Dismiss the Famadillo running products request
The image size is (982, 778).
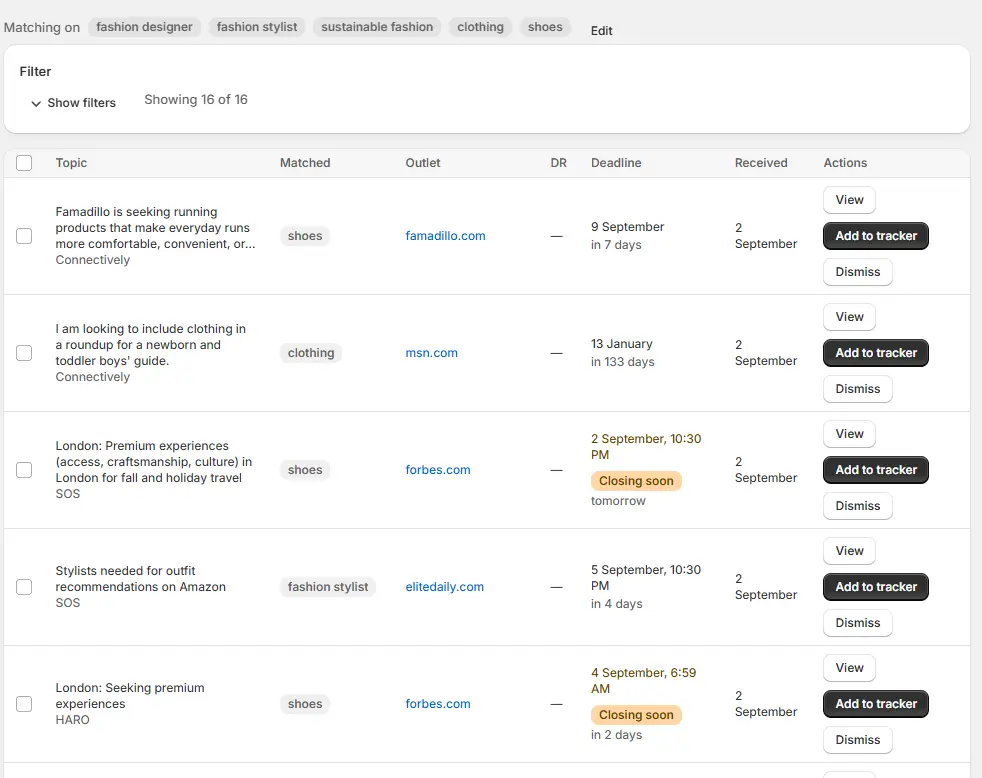click(857, 272)
